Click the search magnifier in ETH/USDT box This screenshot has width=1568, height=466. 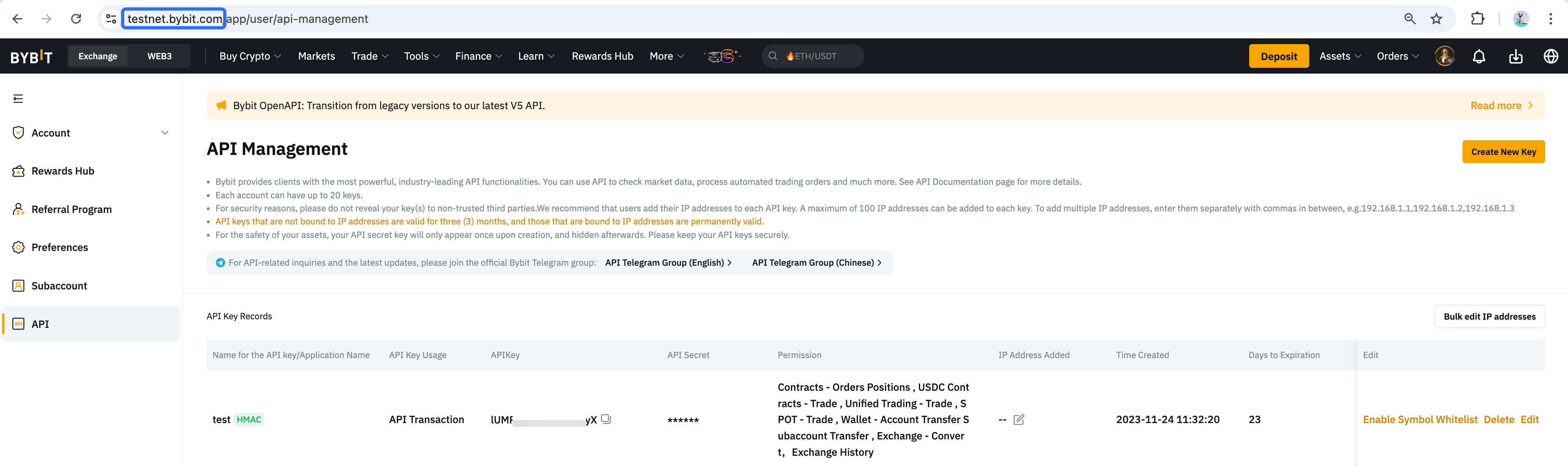773,56
